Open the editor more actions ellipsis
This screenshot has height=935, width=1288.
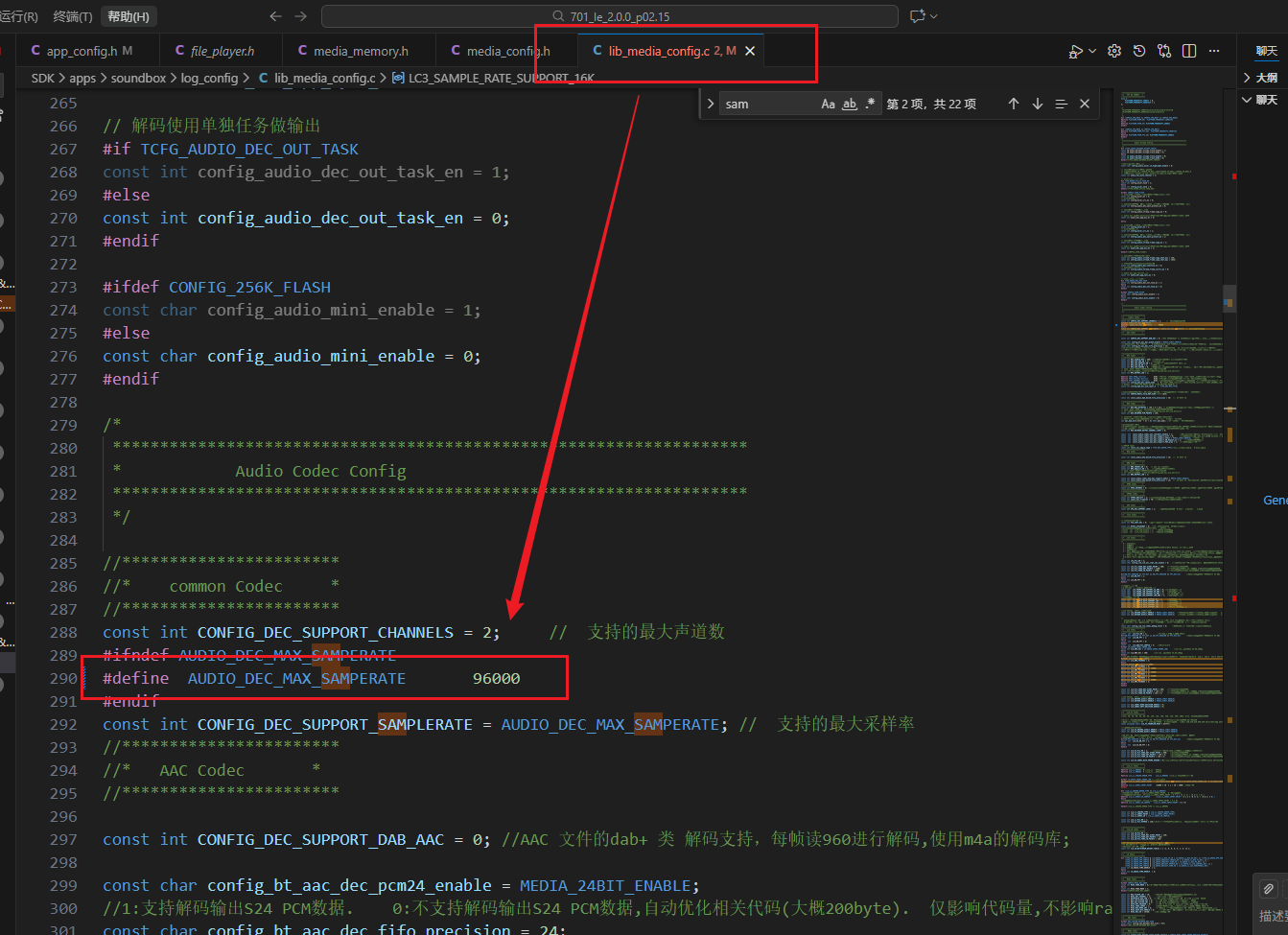[x=1214, y=51]
